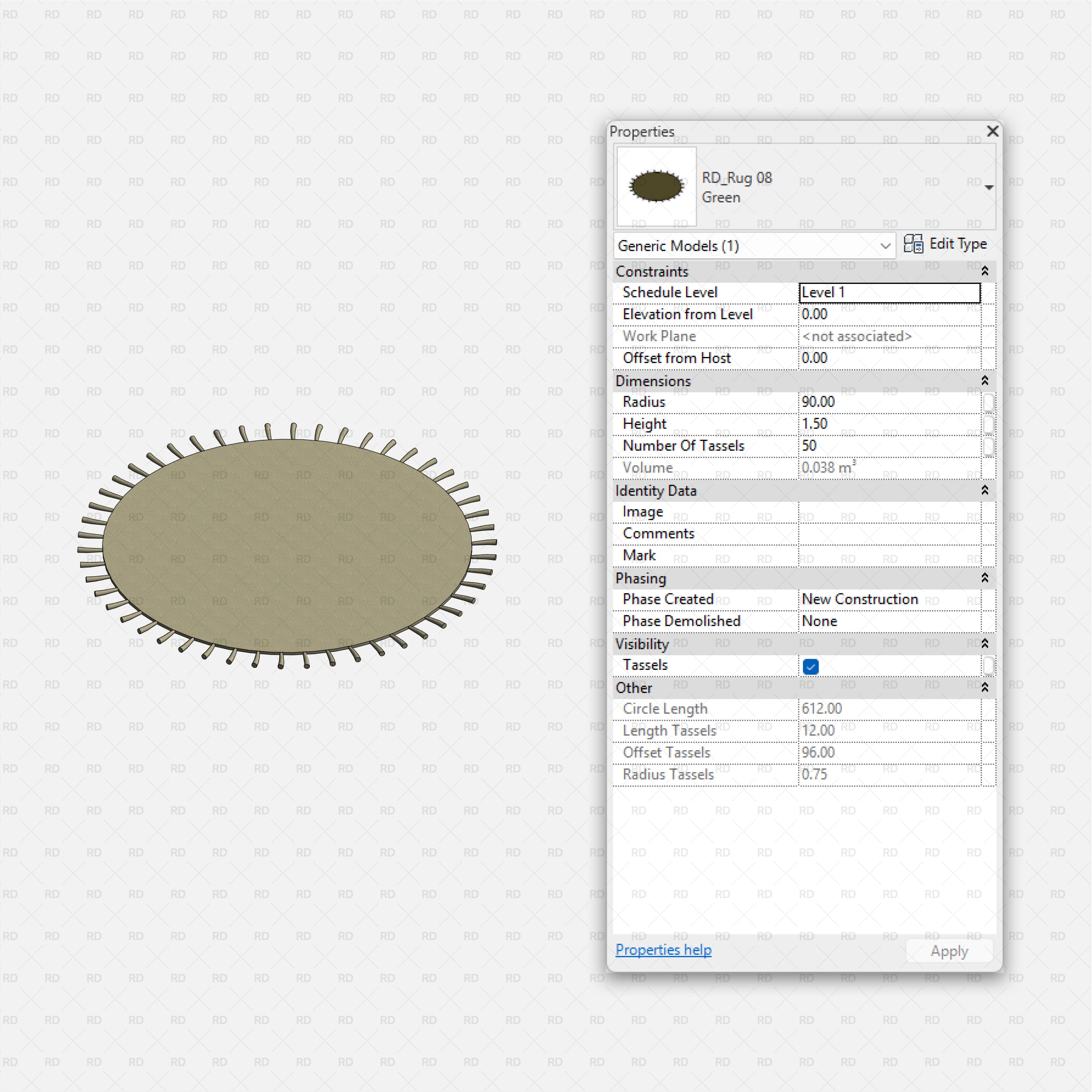Click the associate parameter button beside Radius

pyautogui.click(x=988, y=402)
